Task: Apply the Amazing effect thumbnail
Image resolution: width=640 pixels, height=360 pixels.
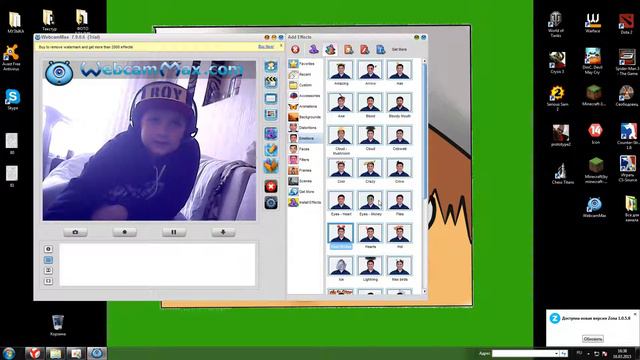Action: click(x=341, y=70)
